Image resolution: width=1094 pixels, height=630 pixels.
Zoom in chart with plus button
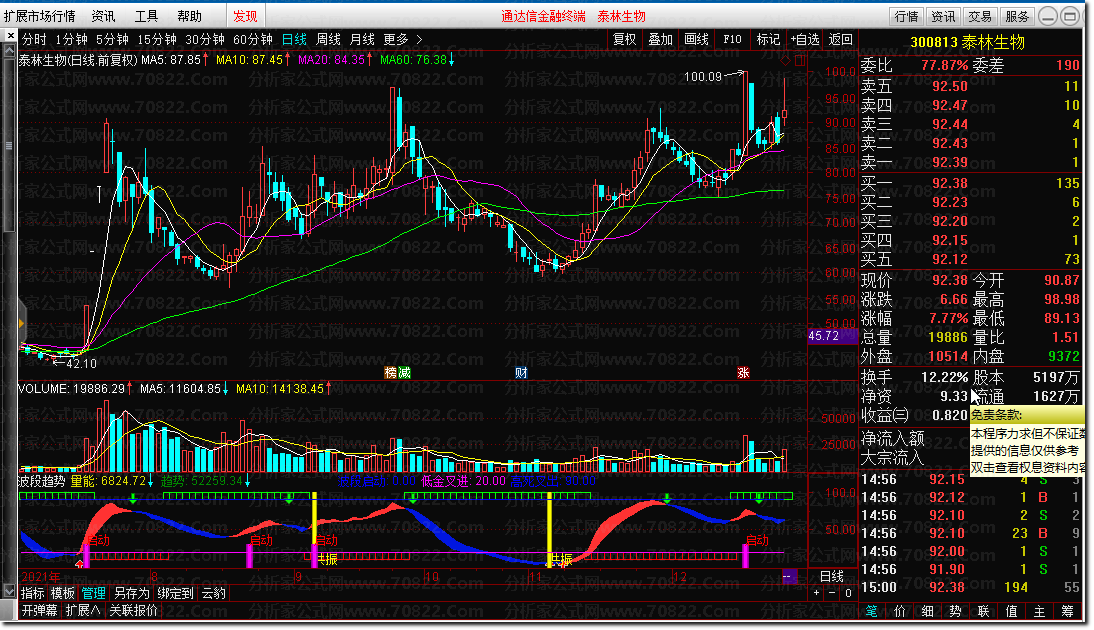coord(816,593)
